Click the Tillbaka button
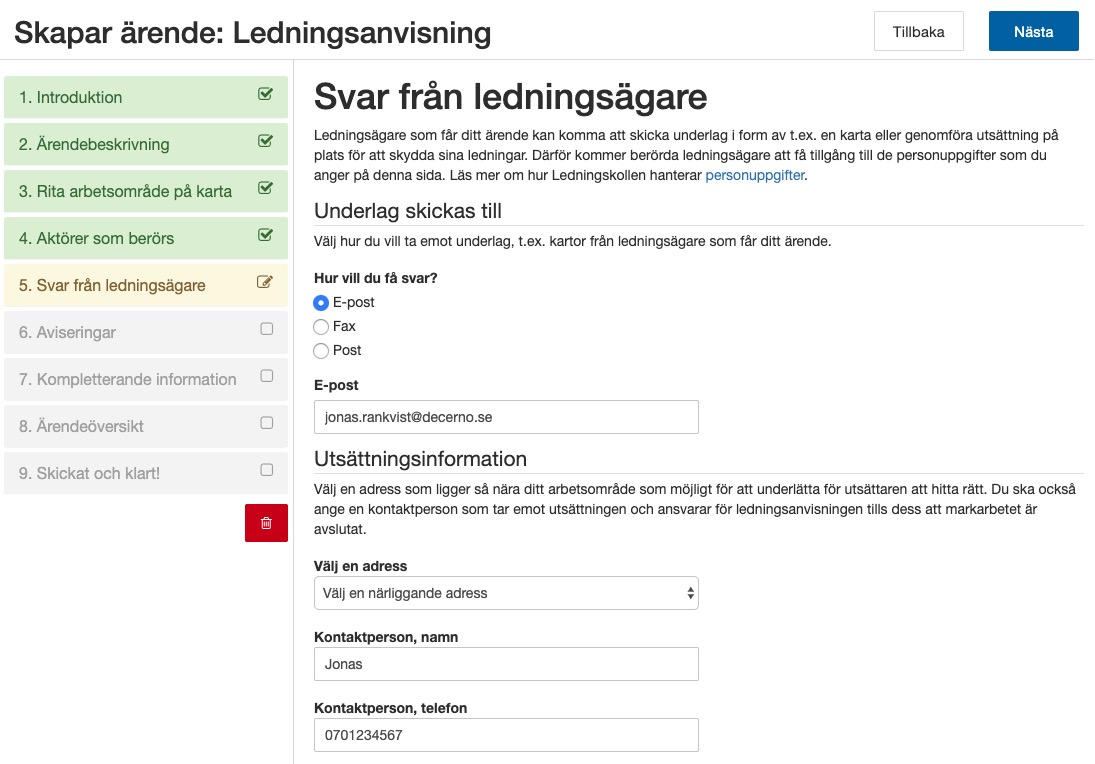 tap(918, 31)
